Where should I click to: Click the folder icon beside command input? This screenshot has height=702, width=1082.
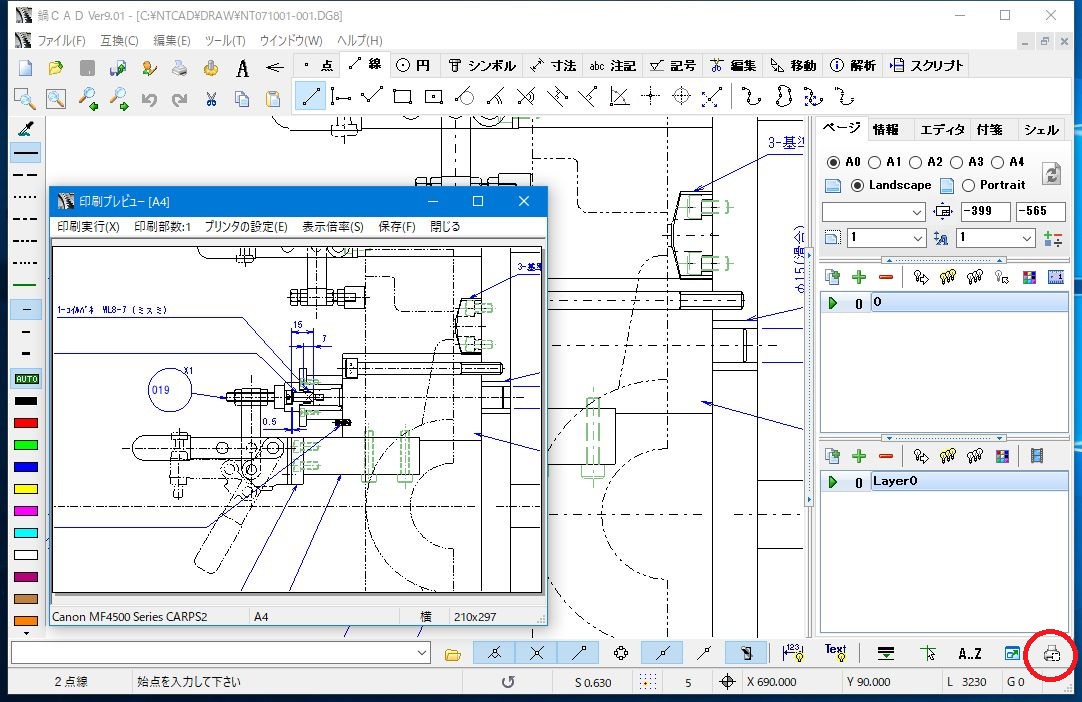[x=453, y=654]
